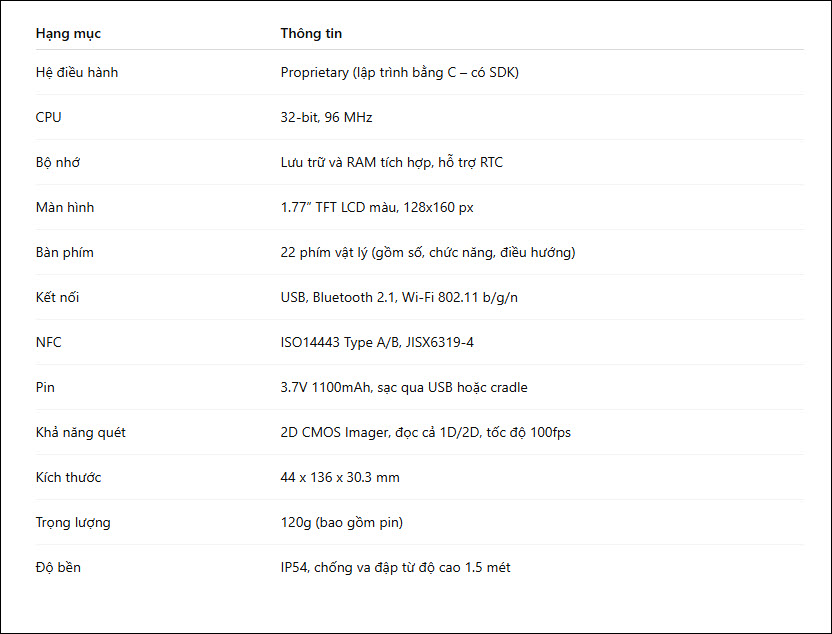The height and width of the screenshot is (634, 832).
Task: Click the "44 x 136 x 30.3 mm" value
Action: tap(340, 477)
